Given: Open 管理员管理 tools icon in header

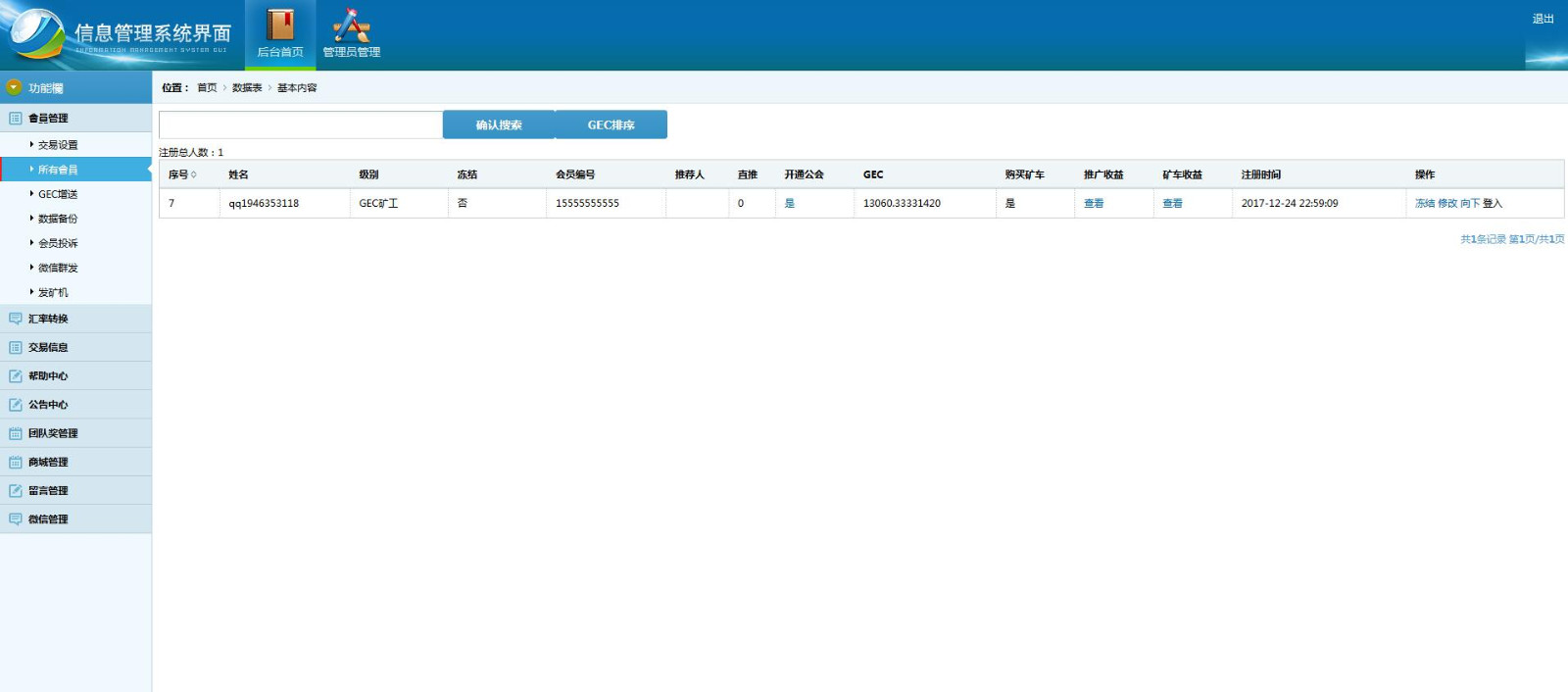Looking at the screenshot, I should pyautogui.click(x=351, y=25).
